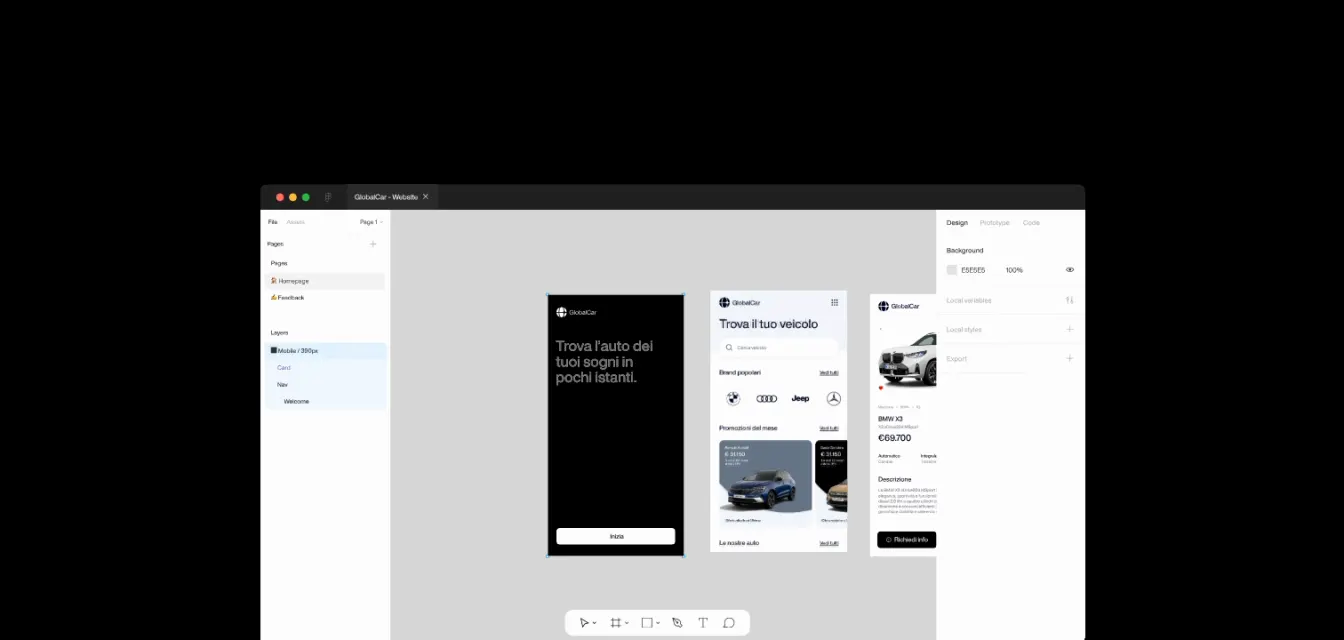The height and width of the screenshot is (640, 1344).
Task: Click Vedi tutti link beside Le nostre auto
Action: point(829,543)
